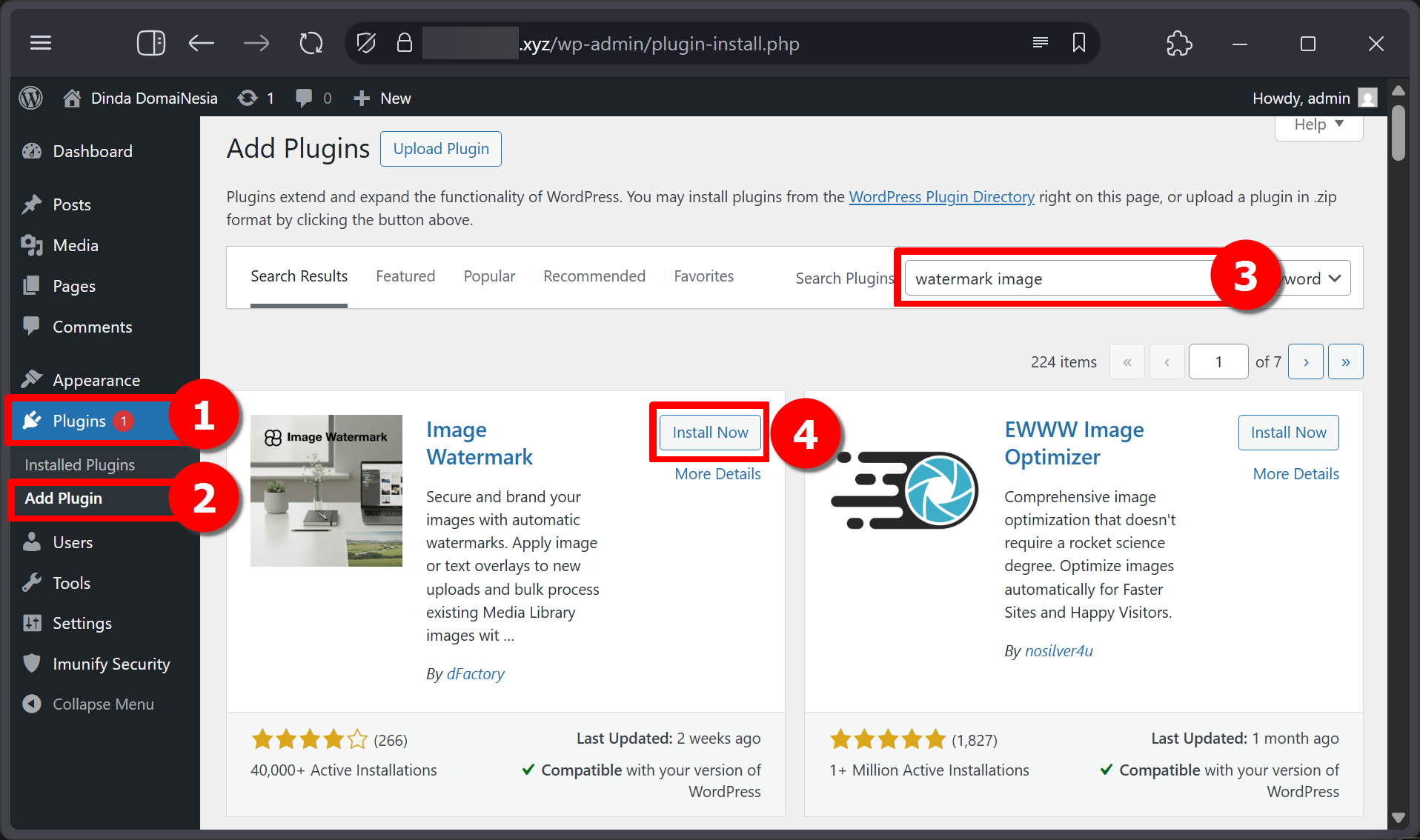Open the Dinda DomaiNesia site name link
Image resolution: width=1420 pixels, height=840 pixels.
pos(154,98)
